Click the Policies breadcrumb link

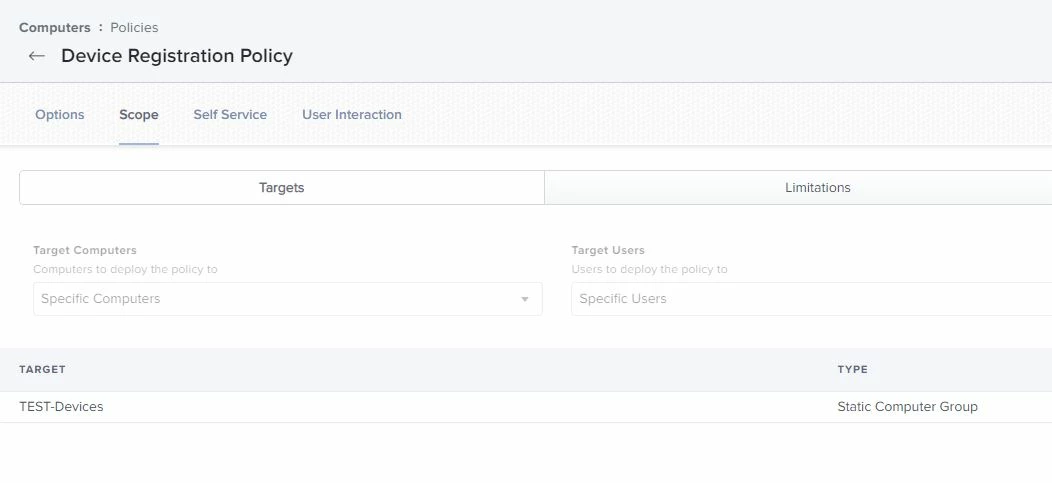pos(134,28)
